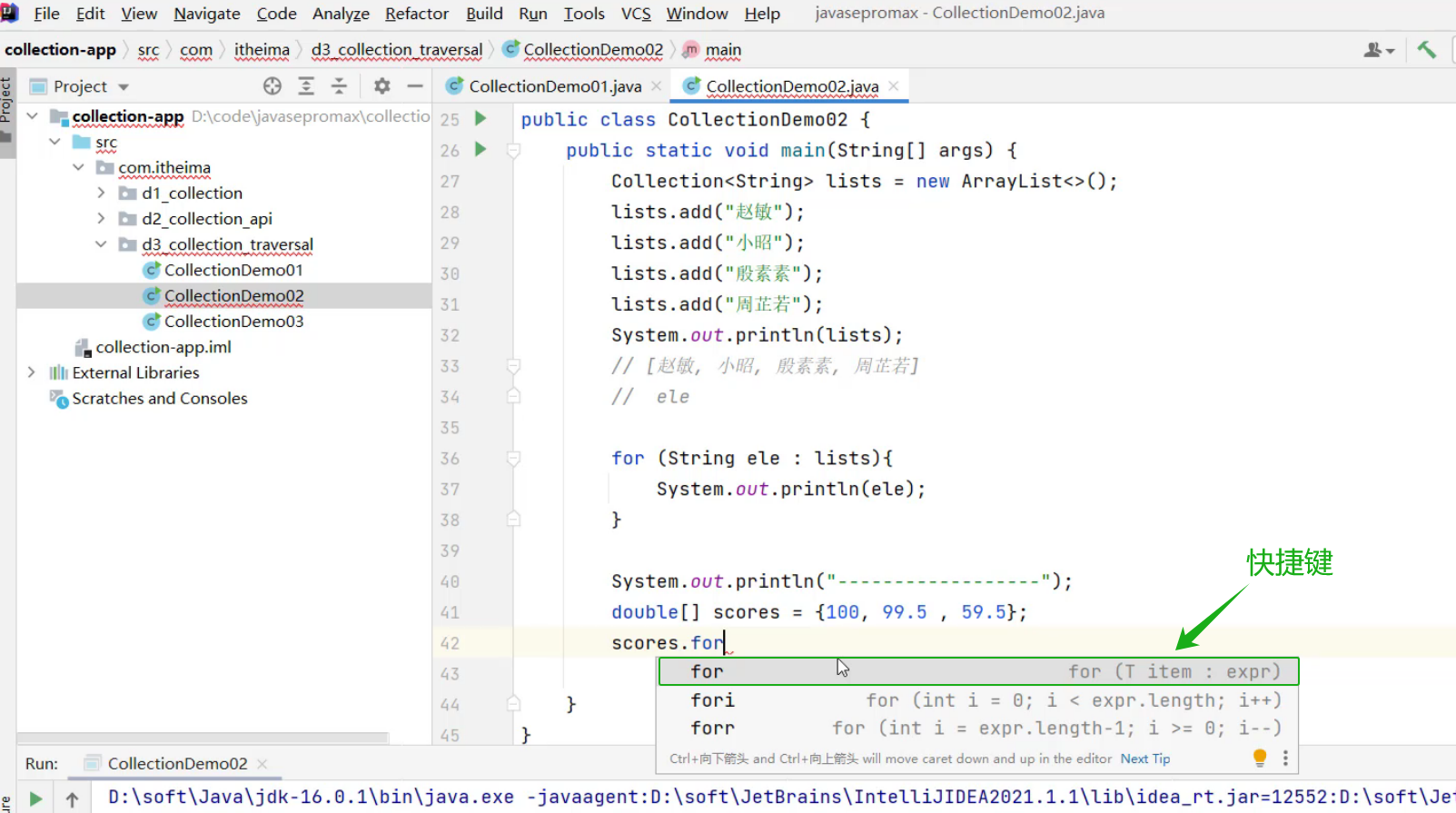Hide the Project panel with minus icon
Image resolution: width=1456 pixels, height=813 pixels.
pos(415,86)
